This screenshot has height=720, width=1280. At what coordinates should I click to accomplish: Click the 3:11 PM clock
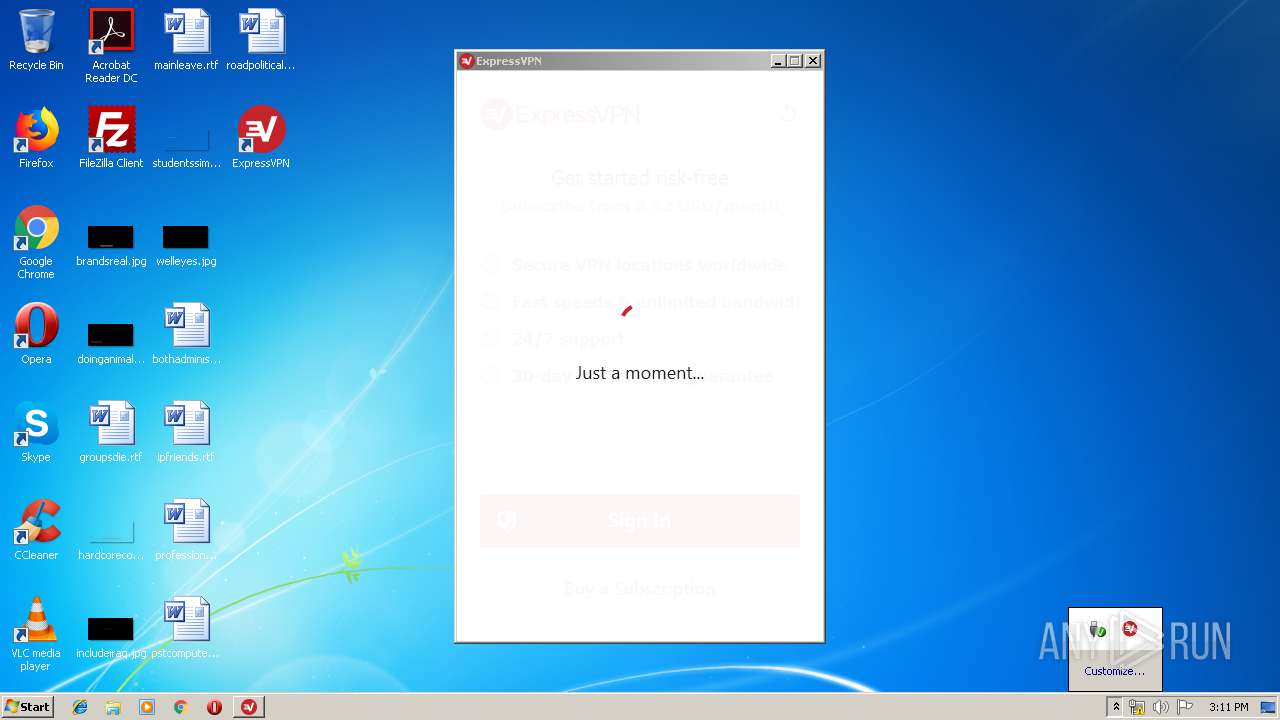coord(1228,707)
